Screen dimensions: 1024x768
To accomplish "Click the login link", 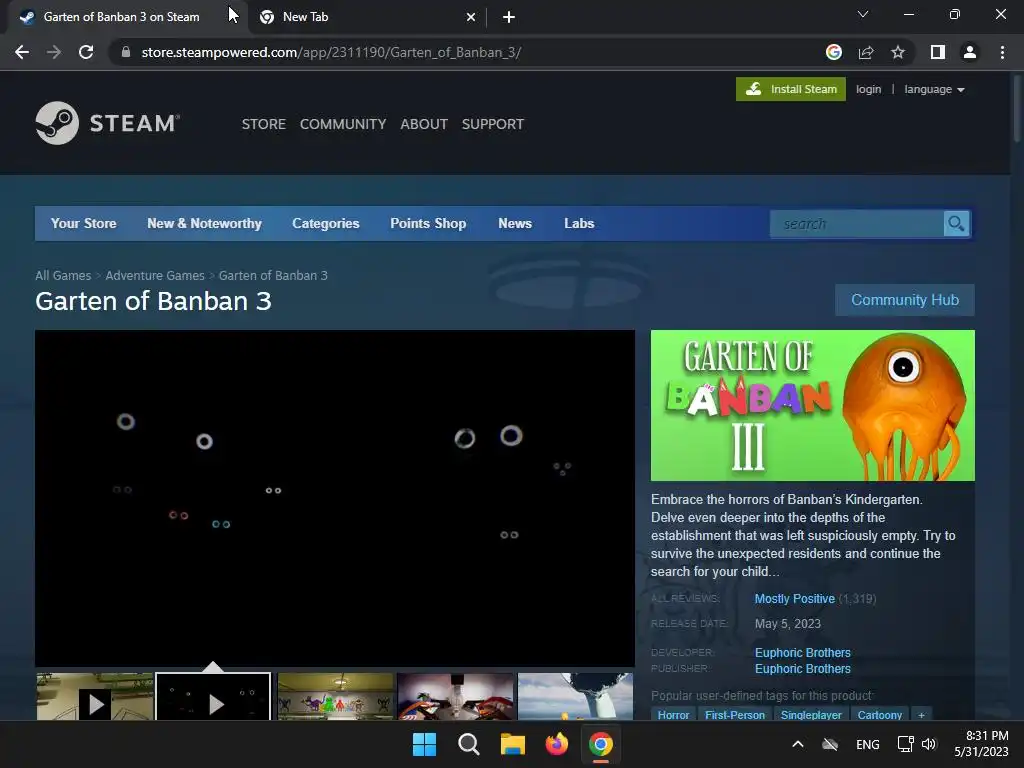I will point(869,89).
